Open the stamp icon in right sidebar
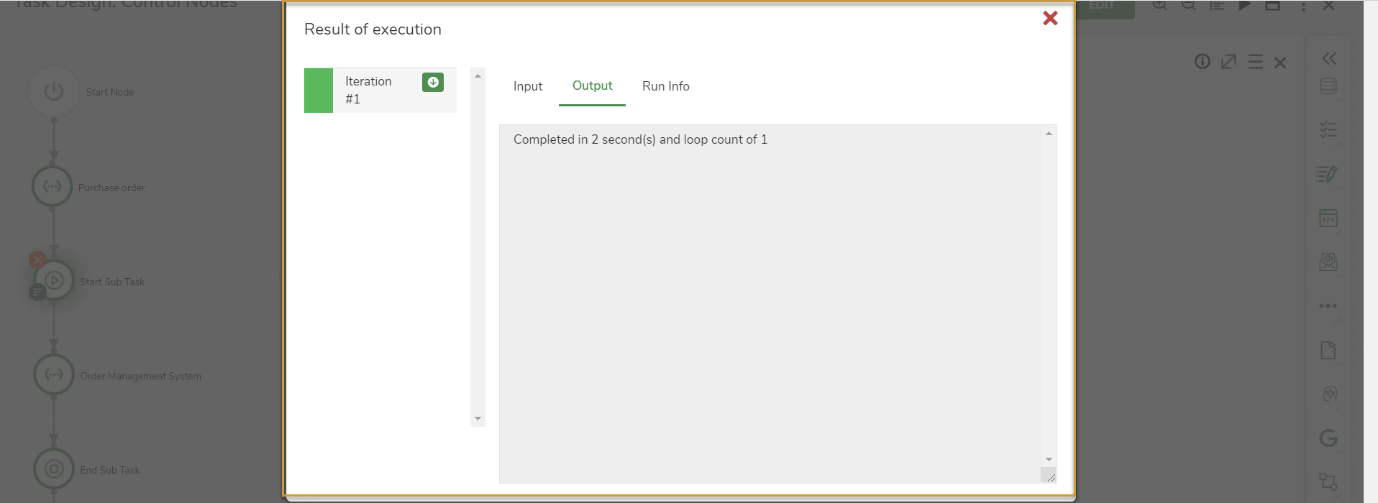The image size is (1378, 503). point(1328,262)
